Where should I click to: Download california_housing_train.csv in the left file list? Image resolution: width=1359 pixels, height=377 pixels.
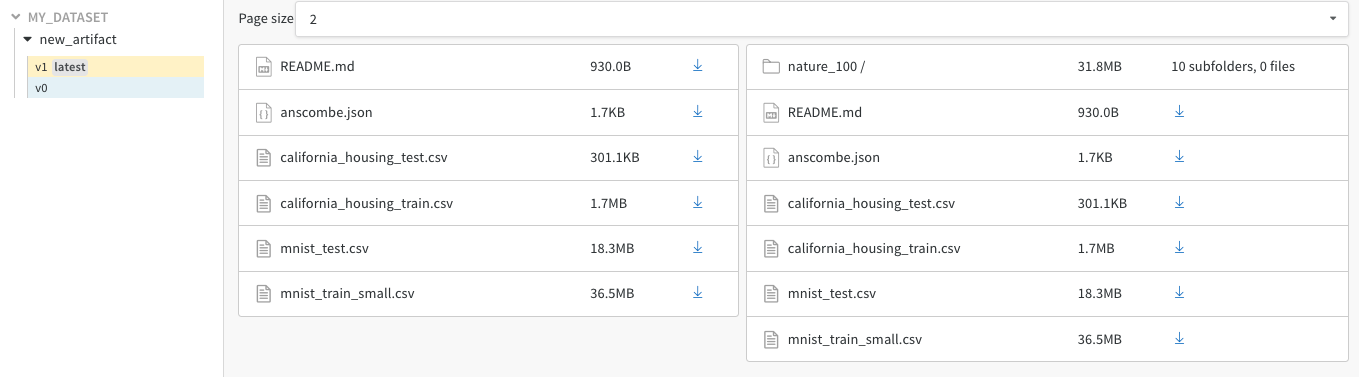(698, 203)
